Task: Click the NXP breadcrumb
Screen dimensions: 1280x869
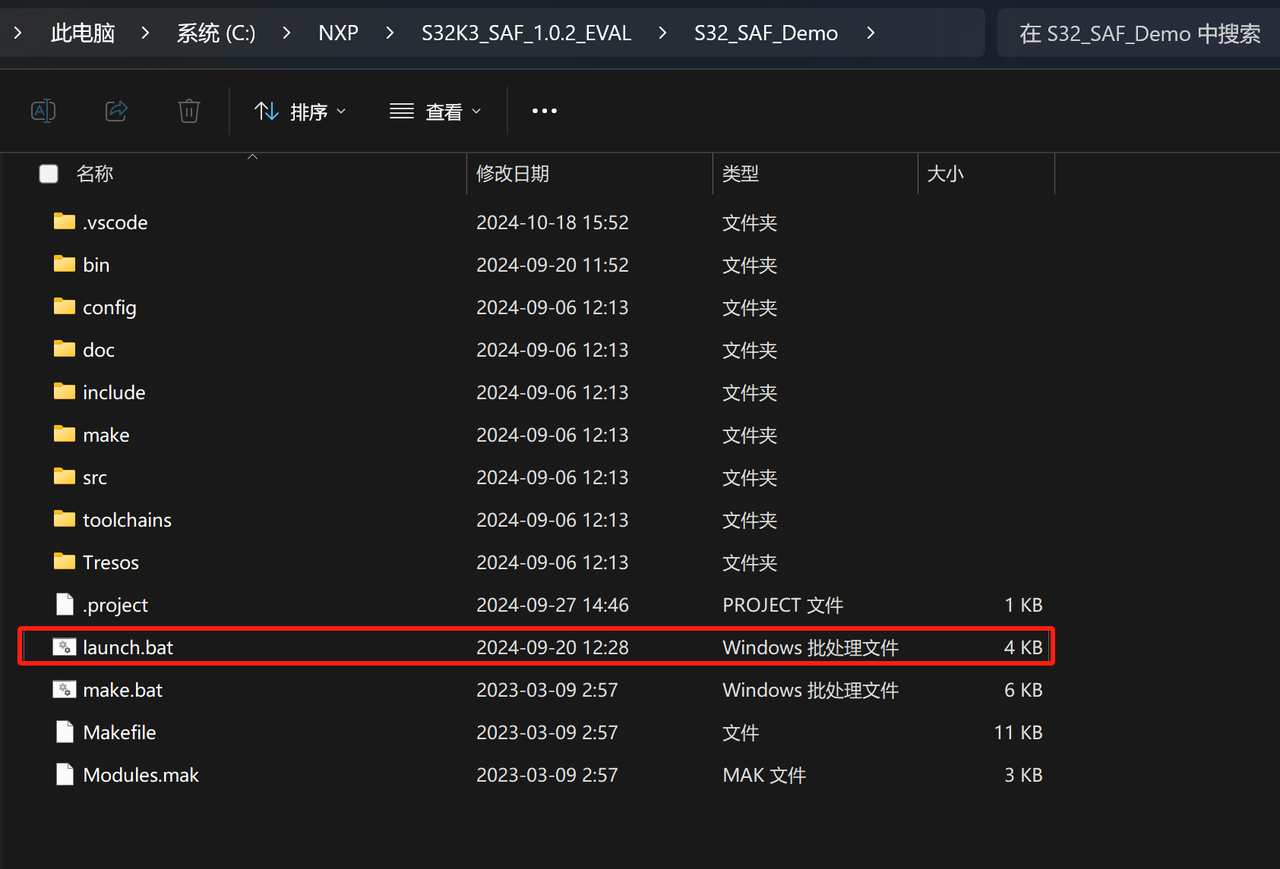Action: tap(338, 33)
